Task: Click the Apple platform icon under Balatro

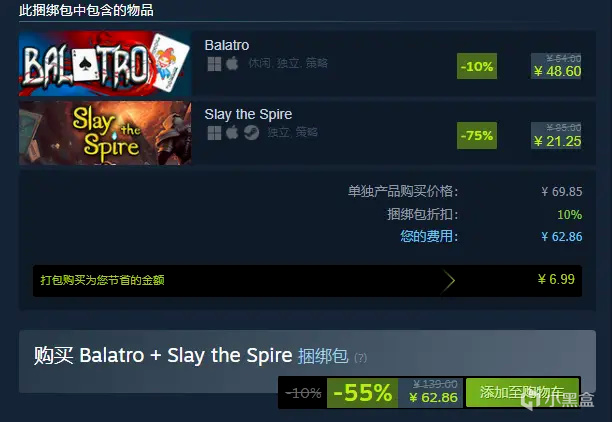Action: (232, 63)
